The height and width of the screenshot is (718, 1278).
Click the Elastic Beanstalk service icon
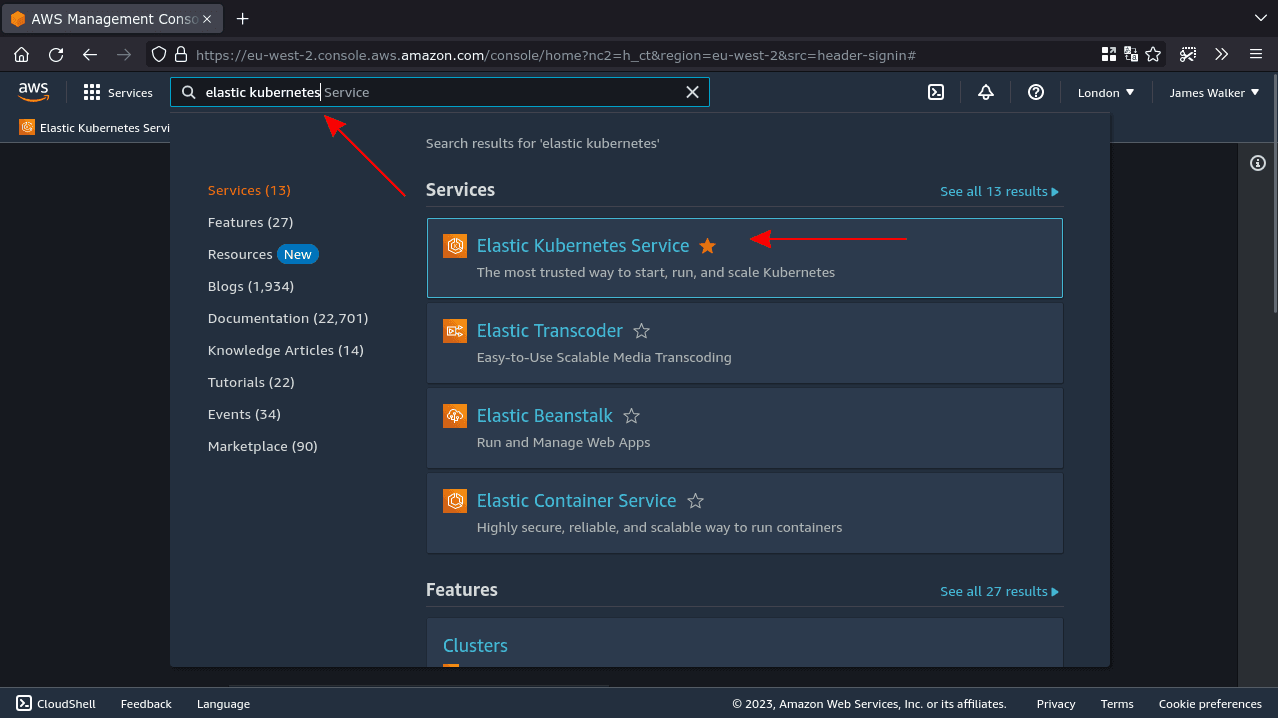click(x=455, y=416)
